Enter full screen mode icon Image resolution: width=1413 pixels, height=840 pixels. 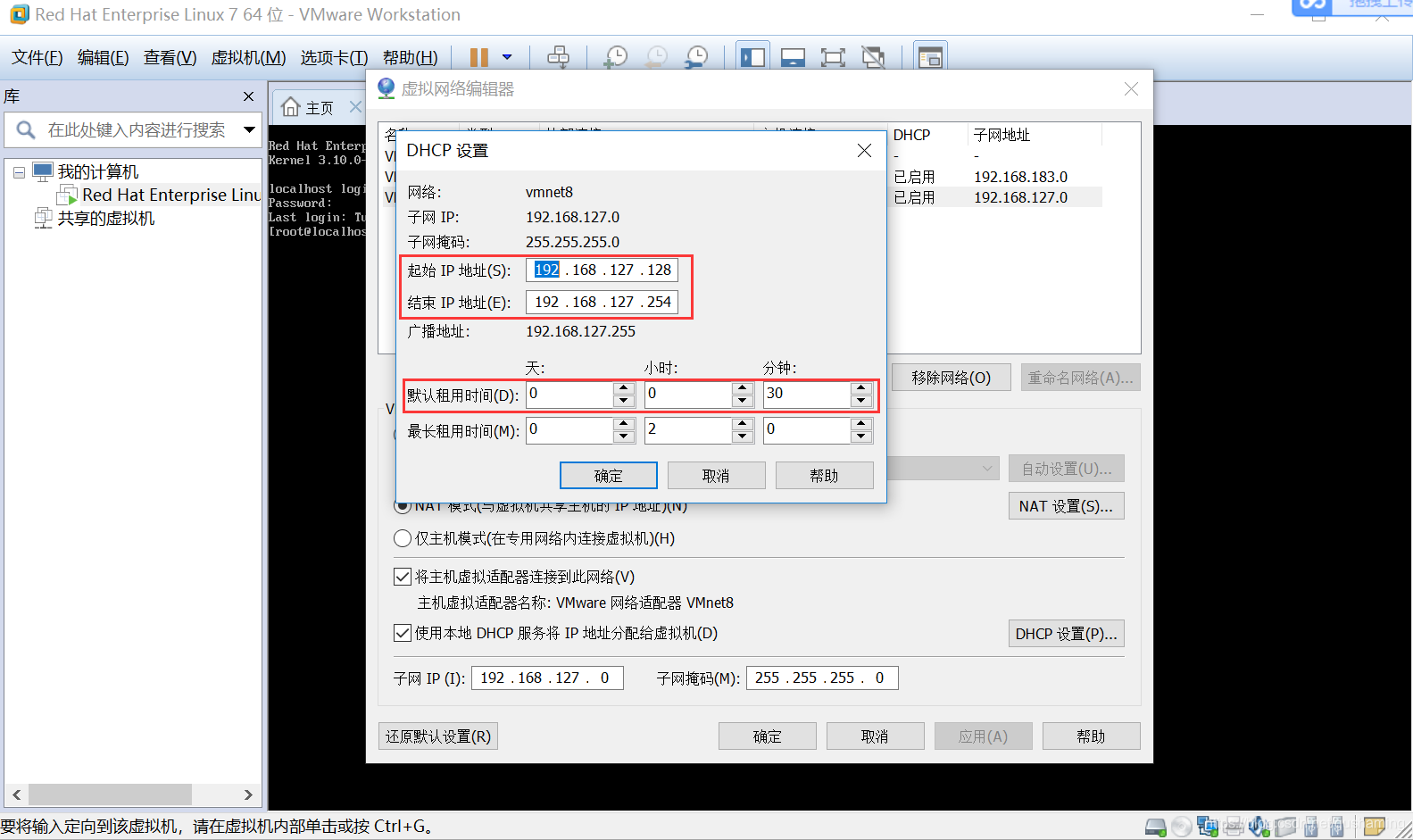(833, 57)
